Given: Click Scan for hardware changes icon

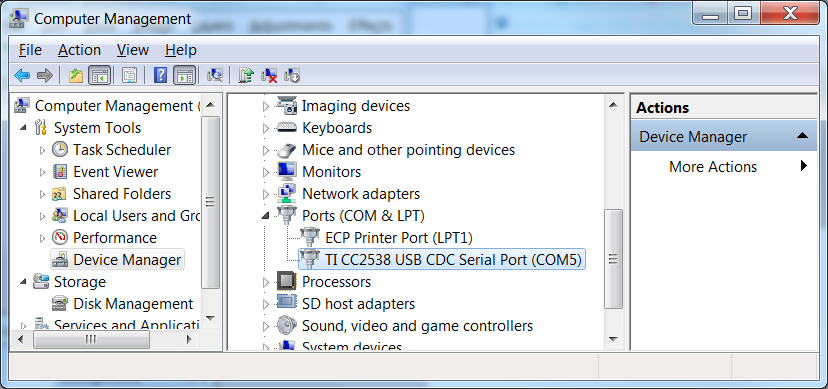Looking at the screenshot, I should (215, 75).
